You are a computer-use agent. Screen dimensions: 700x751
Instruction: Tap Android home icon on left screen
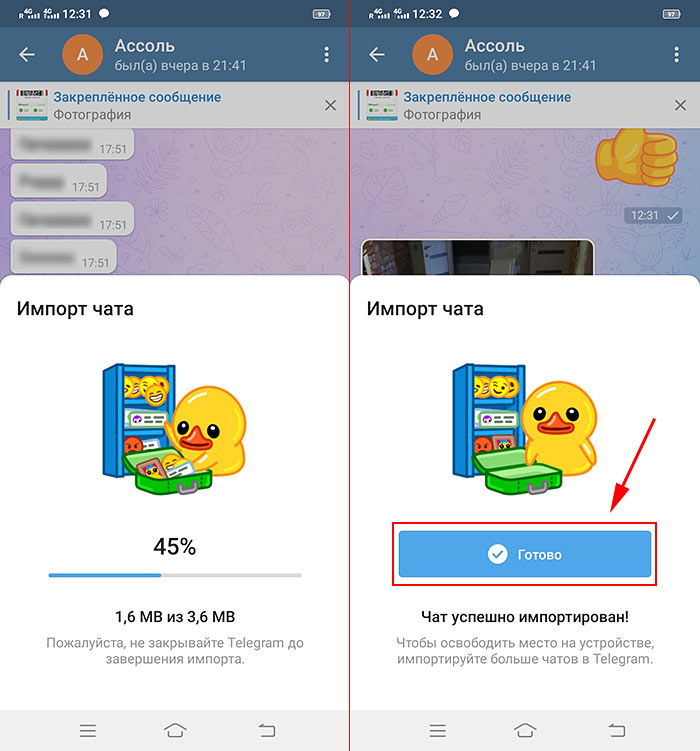175,730
